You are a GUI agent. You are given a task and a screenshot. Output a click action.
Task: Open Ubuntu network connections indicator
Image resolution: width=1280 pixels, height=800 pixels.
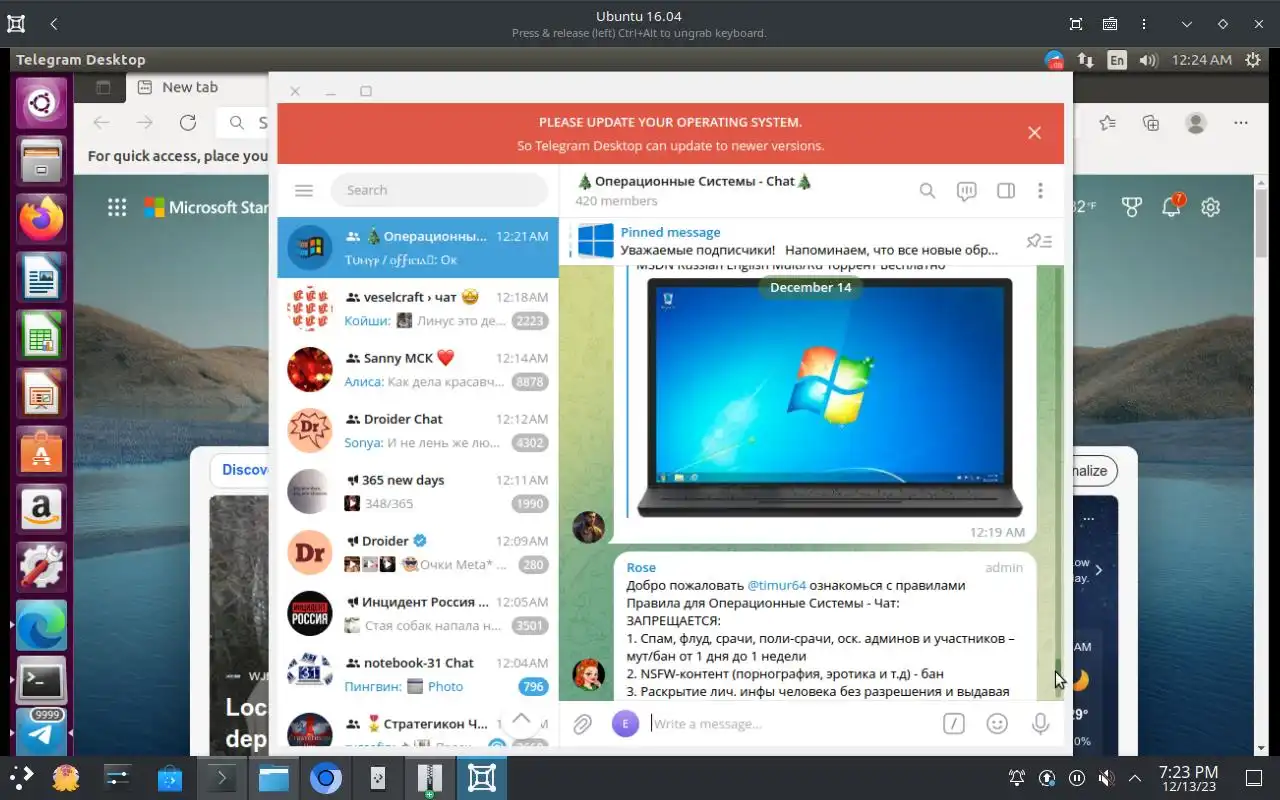pos(1085,60)
